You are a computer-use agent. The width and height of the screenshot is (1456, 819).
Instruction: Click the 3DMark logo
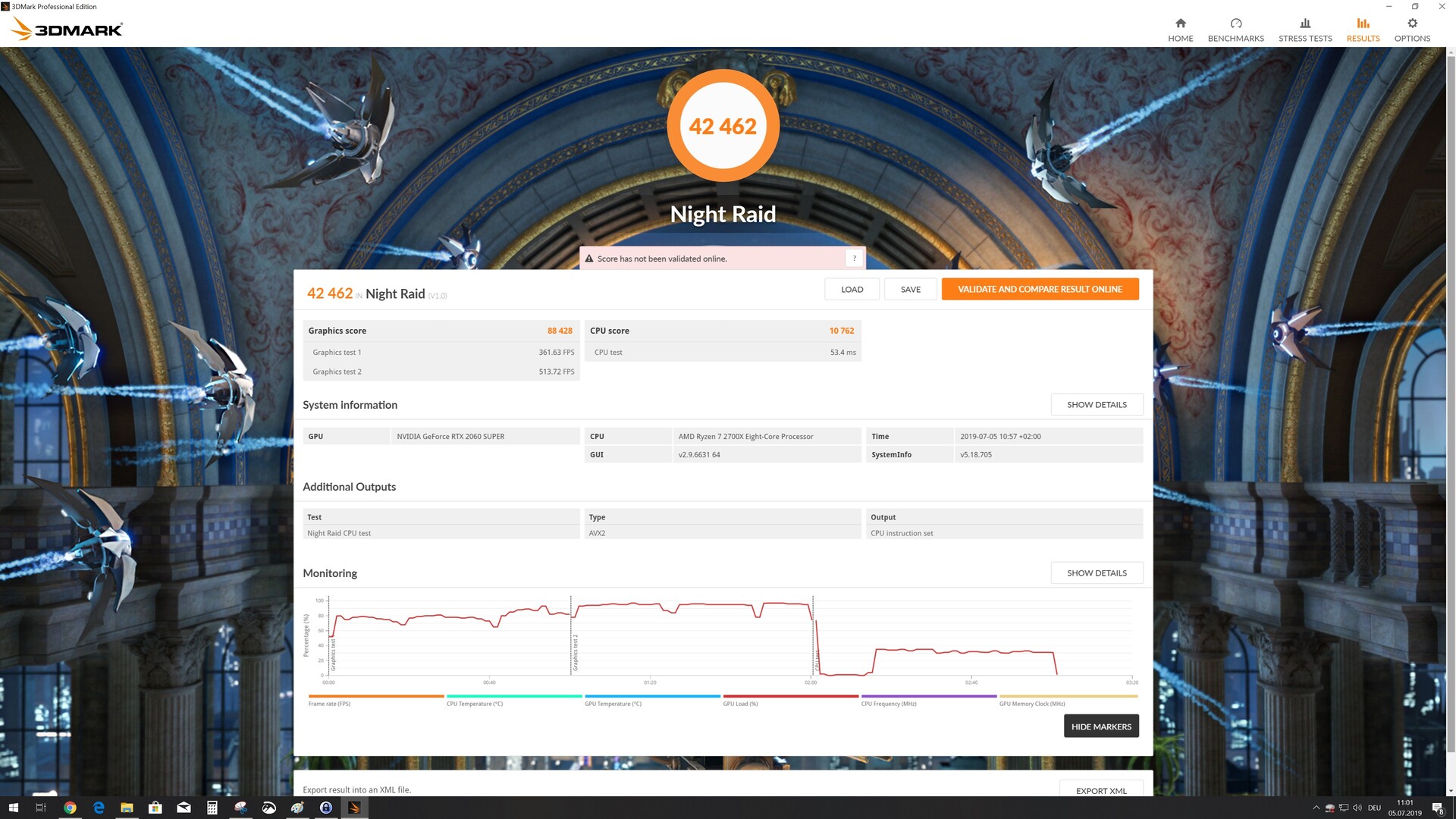pyautogui.click(x=67, y=30)
